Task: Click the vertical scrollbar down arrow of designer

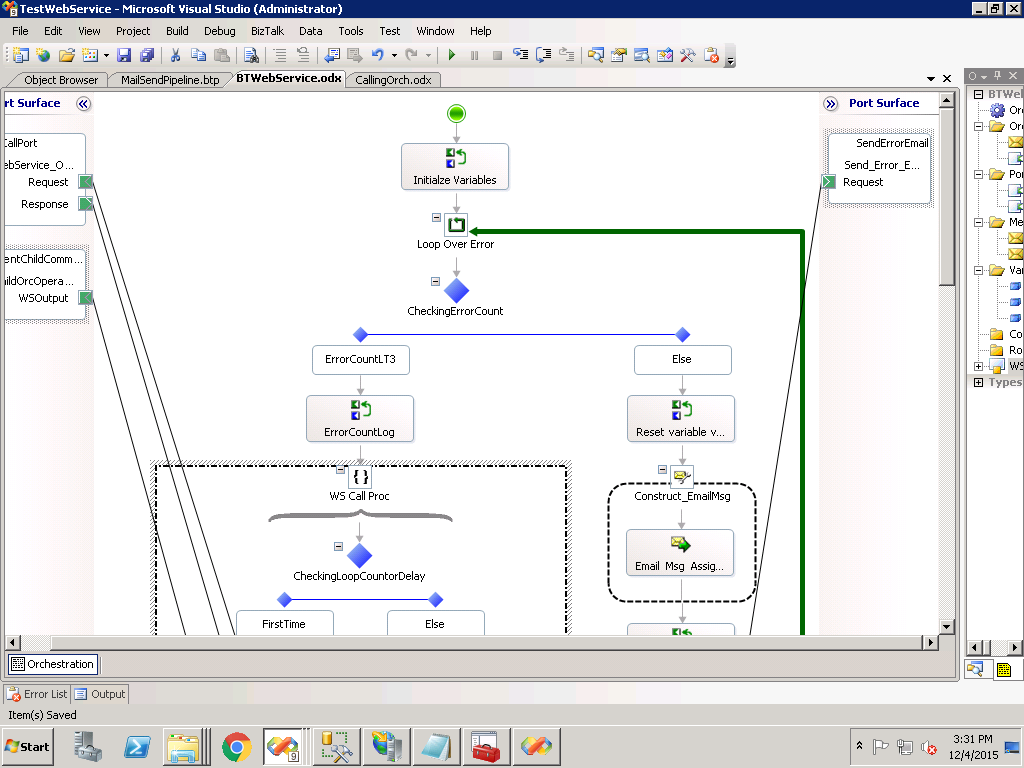Action: point(946,626)
